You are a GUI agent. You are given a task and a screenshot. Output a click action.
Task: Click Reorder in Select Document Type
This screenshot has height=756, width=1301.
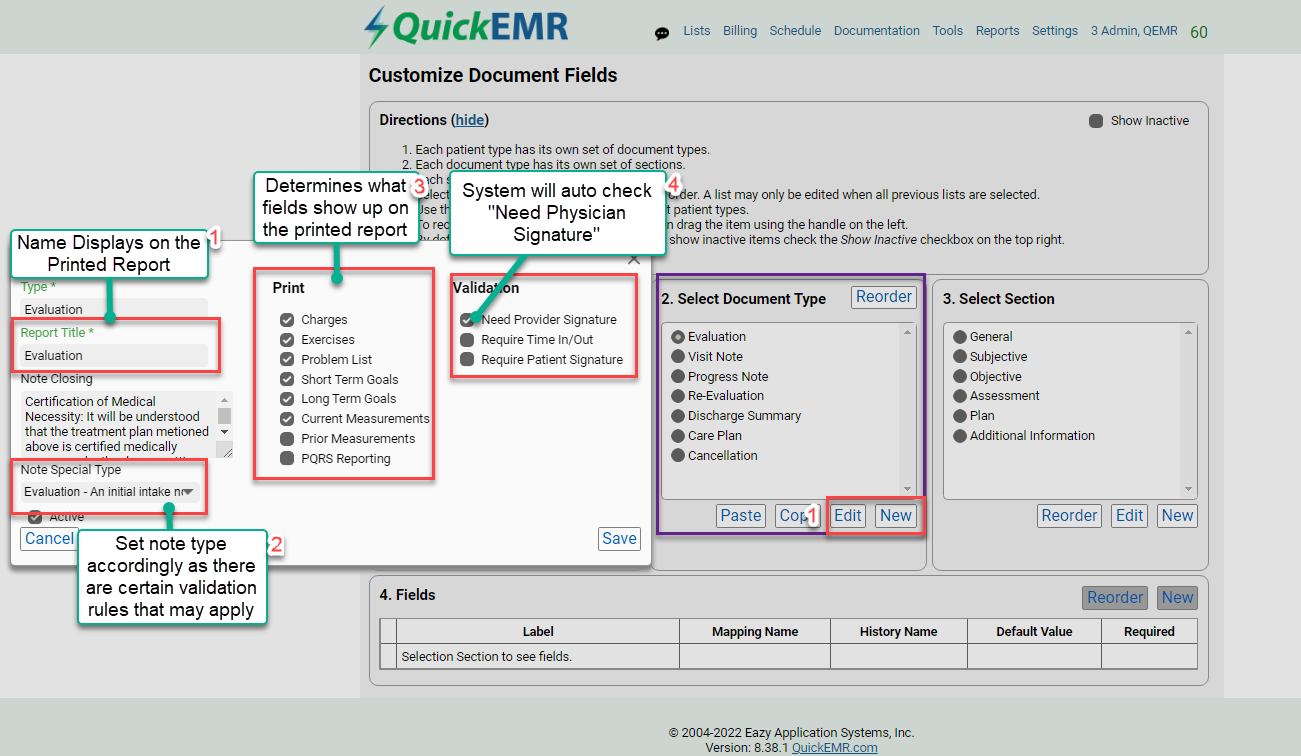(x=884, y=297)
